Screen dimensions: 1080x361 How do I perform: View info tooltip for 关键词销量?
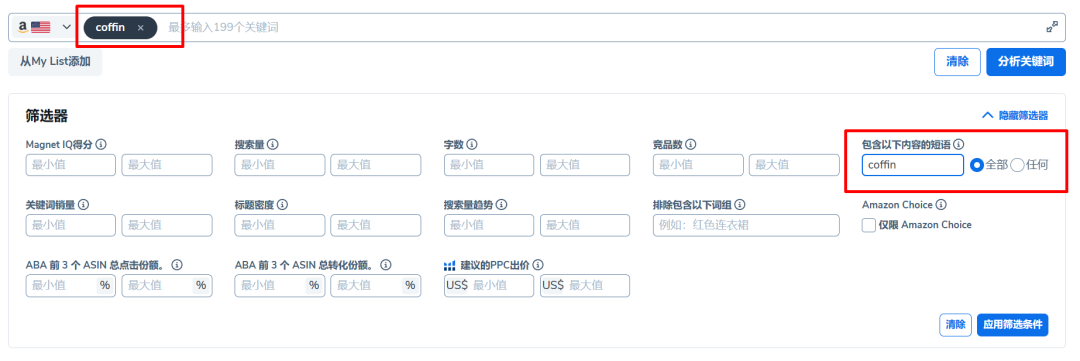84,205
